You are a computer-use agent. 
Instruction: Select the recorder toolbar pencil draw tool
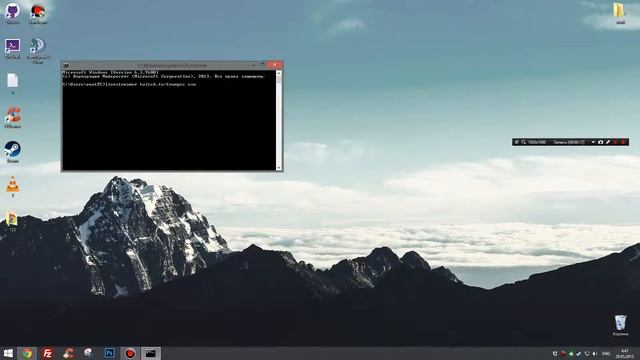[x=608, y=142]
